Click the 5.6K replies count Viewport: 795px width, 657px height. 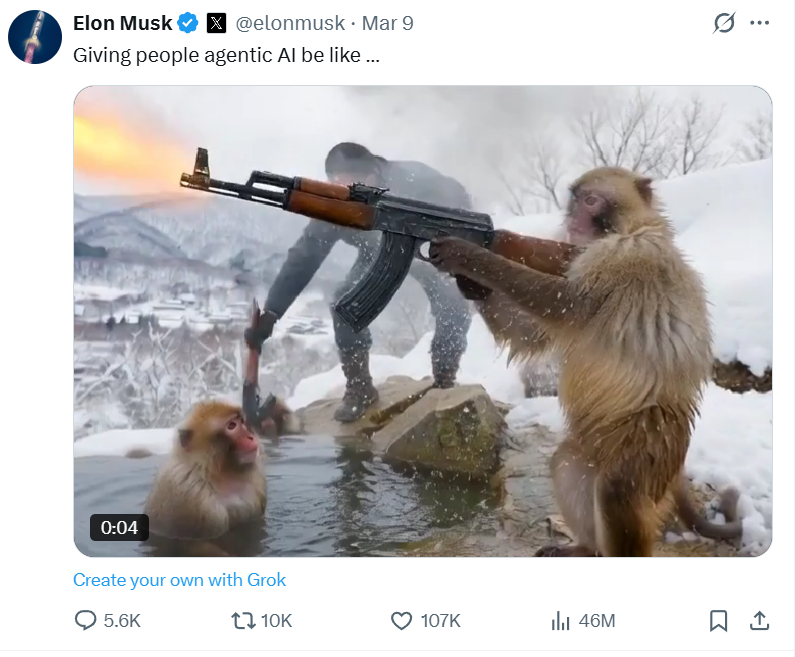[122, 621]
